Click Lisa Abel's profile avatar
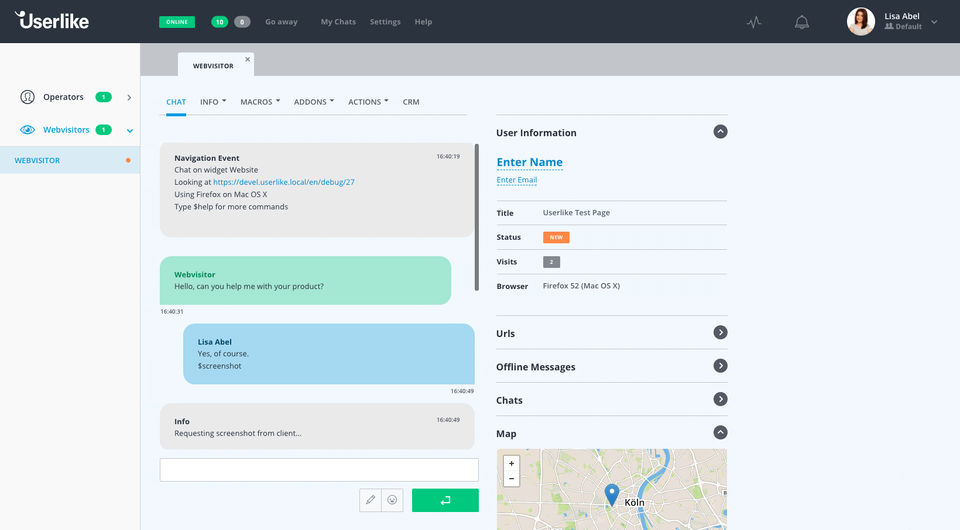960x530 pixels. coord(860,21)
